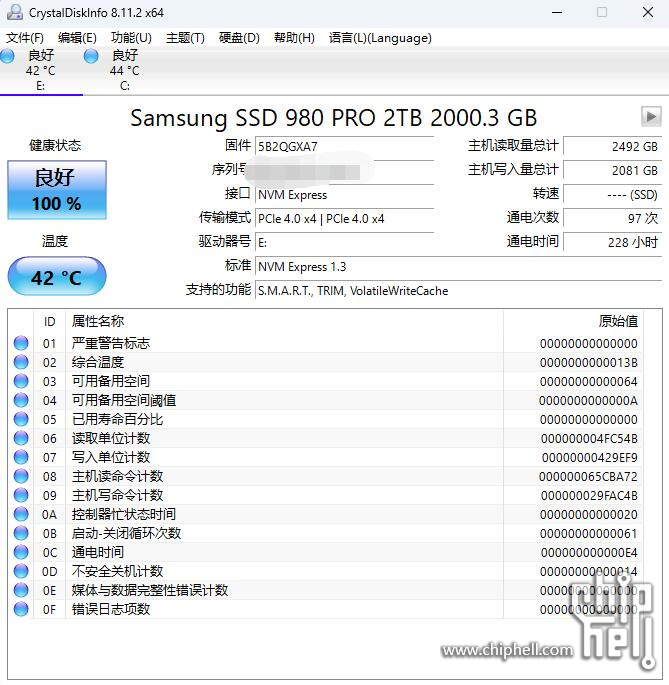Click raw value 000000000000E4

(x=589, y=552)
